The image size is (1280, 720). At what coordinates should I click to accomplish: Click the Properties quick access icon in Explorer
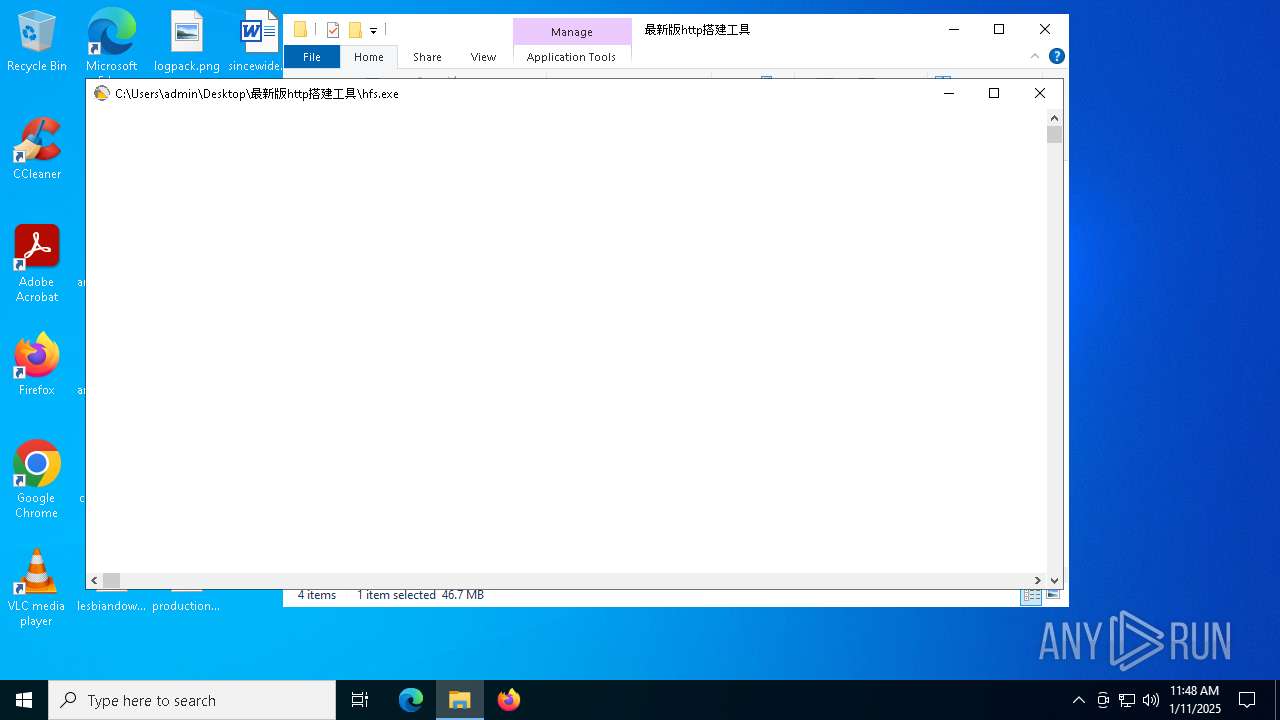click(333, 30)
